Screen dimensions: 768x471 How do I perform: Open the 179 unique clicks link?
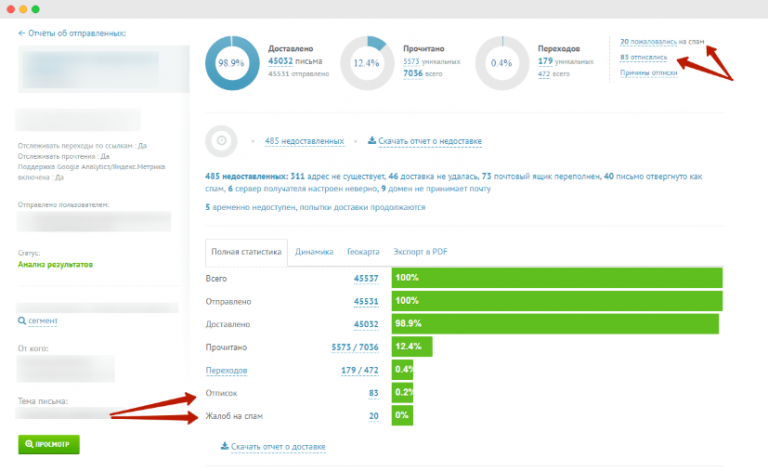pos(545,61)
